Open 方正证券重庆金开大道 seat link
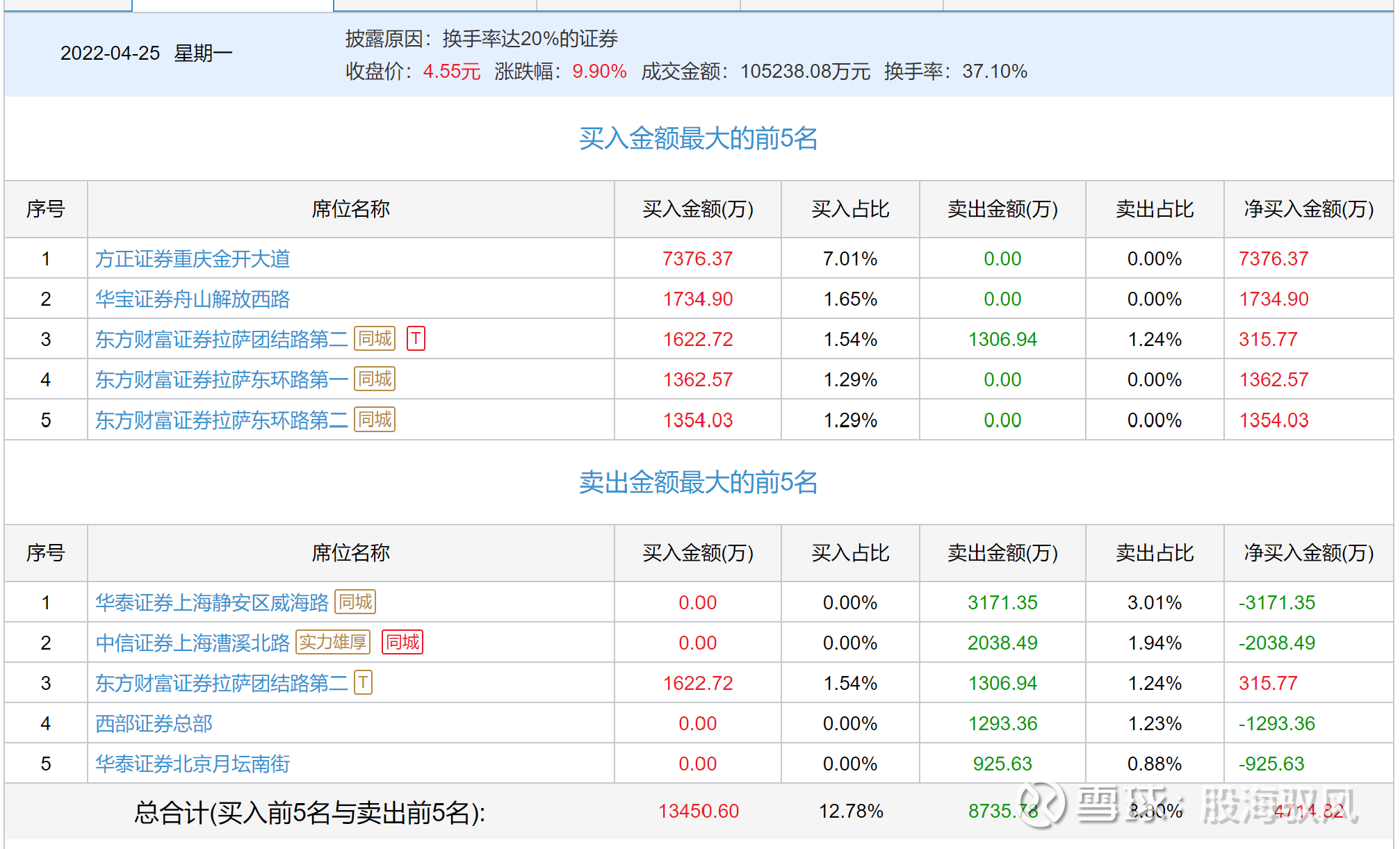 [193, 259]
